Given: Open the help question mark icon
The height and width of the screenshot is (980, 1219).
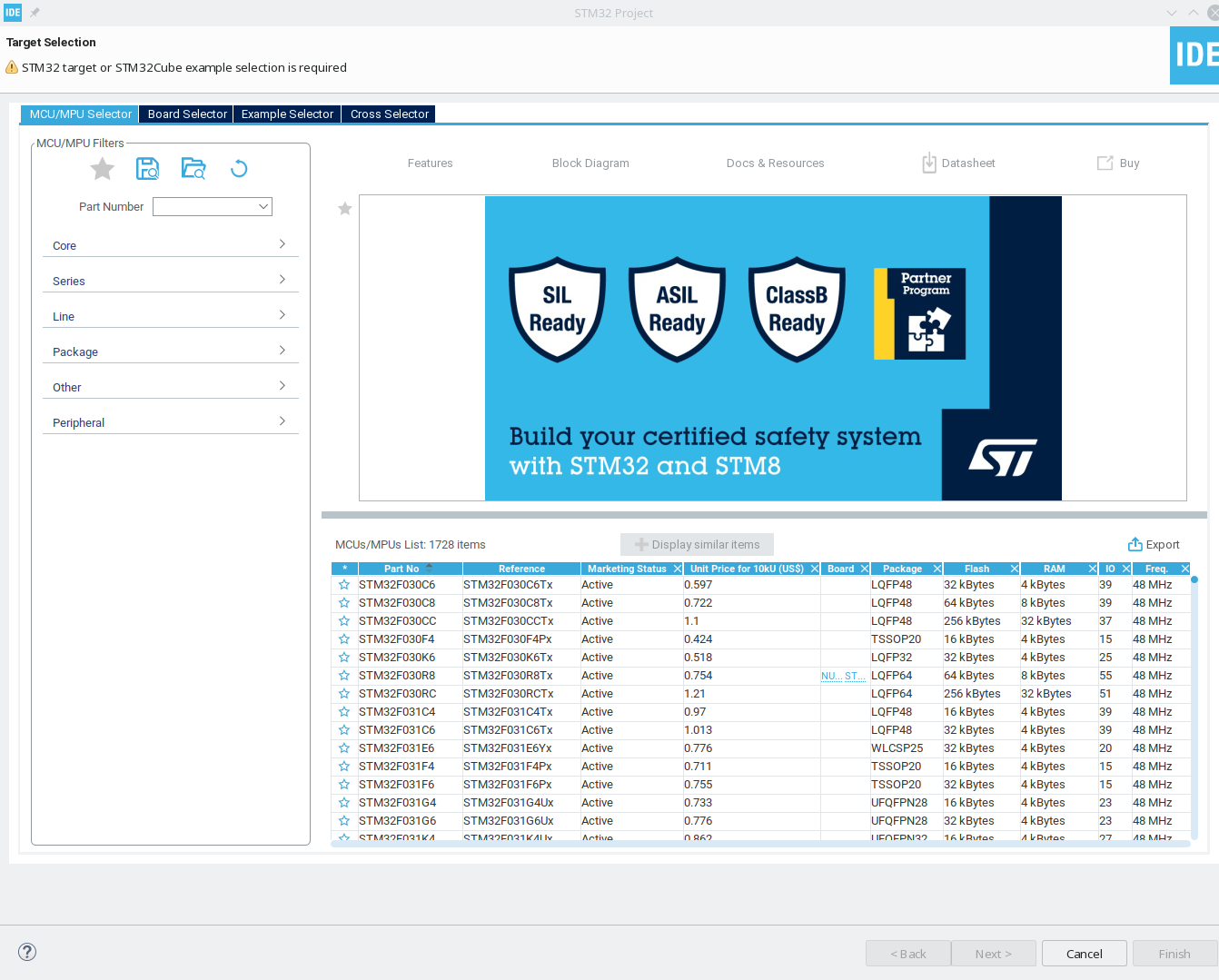Looking at the screenshot, I should [x=27, y=952].
